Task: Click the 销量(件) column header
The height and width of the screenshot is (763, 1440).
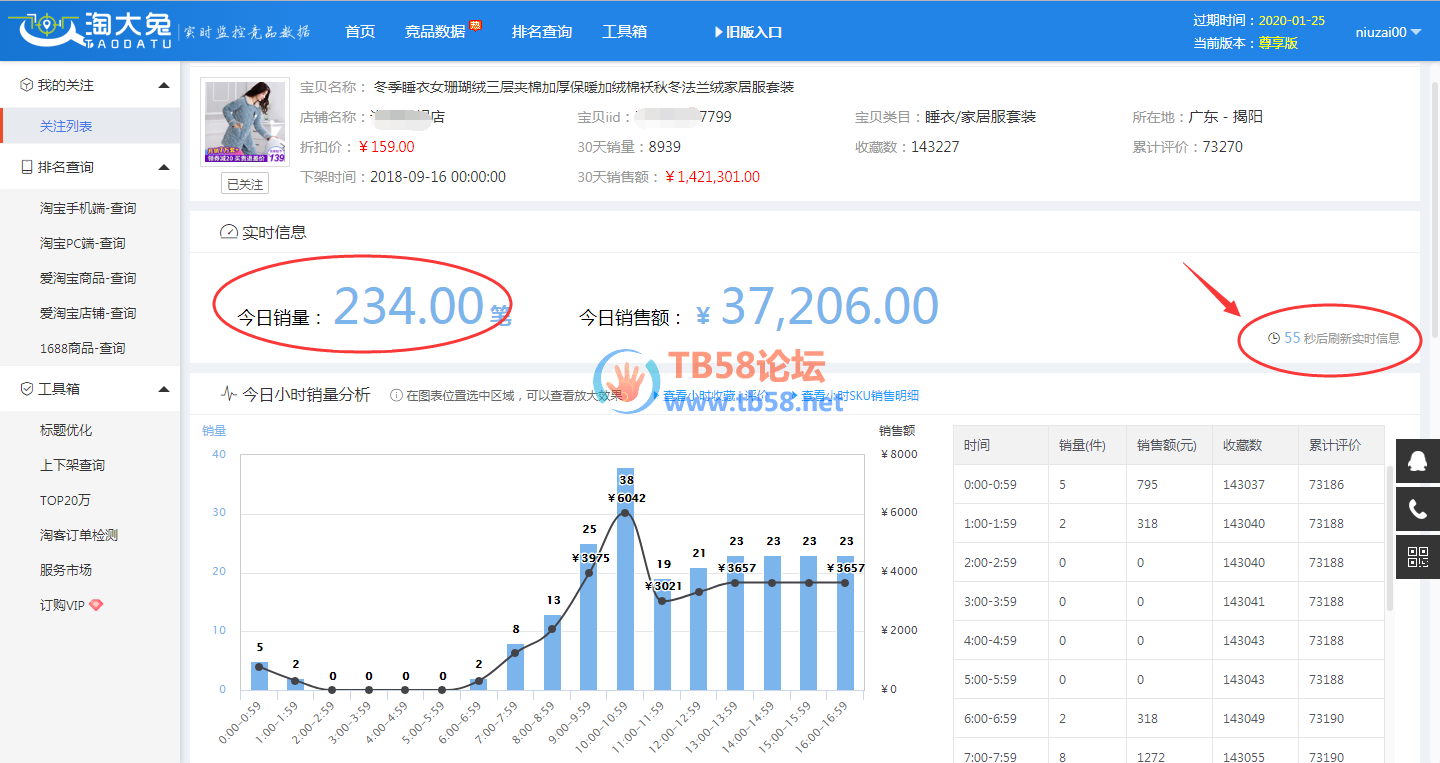Action: pos(1088,445)
